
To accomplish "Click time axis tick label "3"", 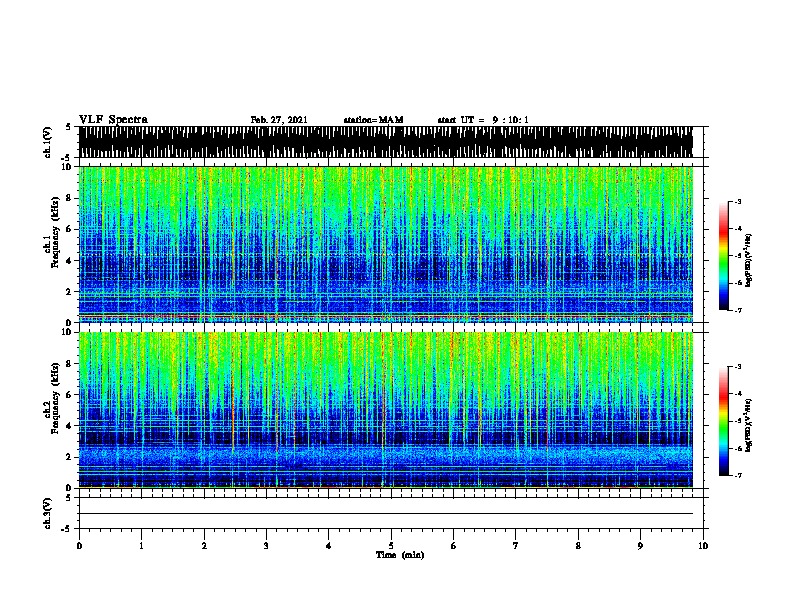I will [266, 545].
